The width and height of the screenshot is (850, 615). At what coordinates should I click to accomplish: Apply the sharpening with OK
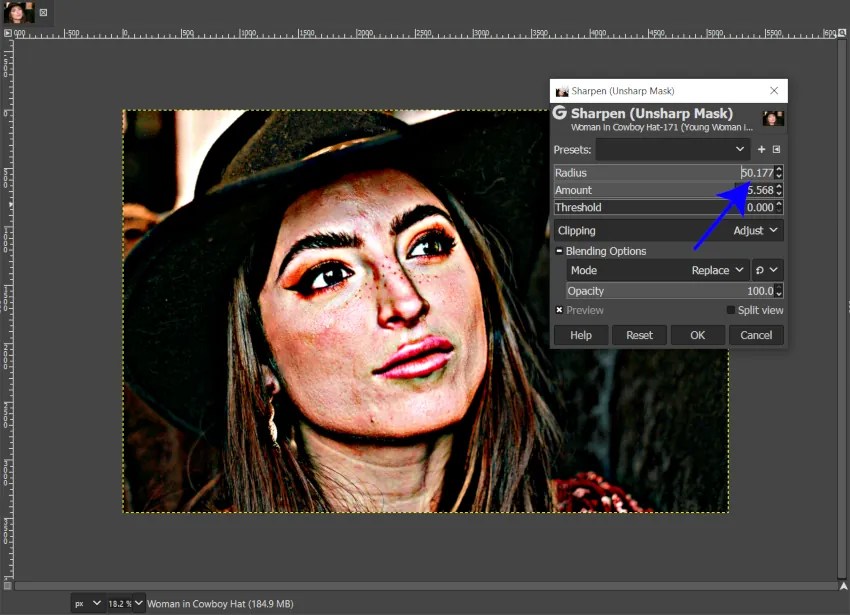[x=698, y=335]
